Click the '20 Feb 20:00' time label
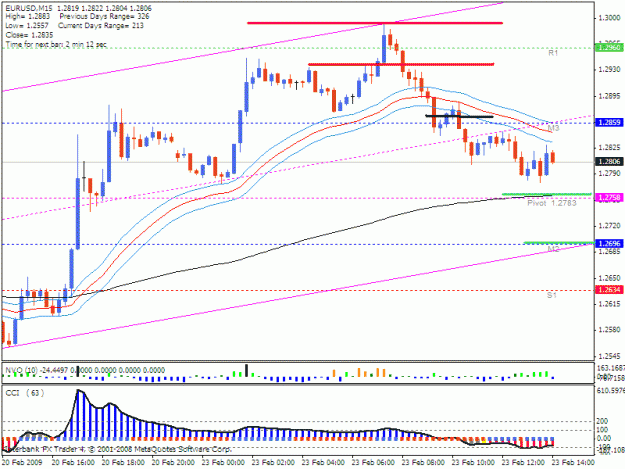Viewport: 625px width, 469px height. click(x=173, y=463)
